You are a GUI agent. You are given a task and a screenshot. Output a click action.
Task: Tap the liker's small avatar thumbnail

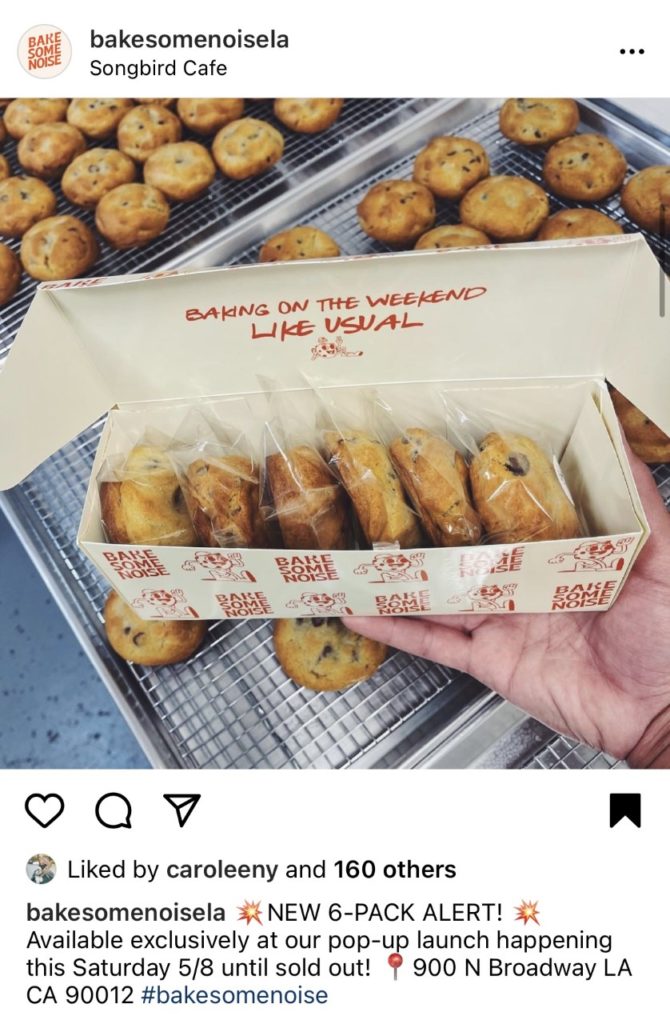[40, 869]
